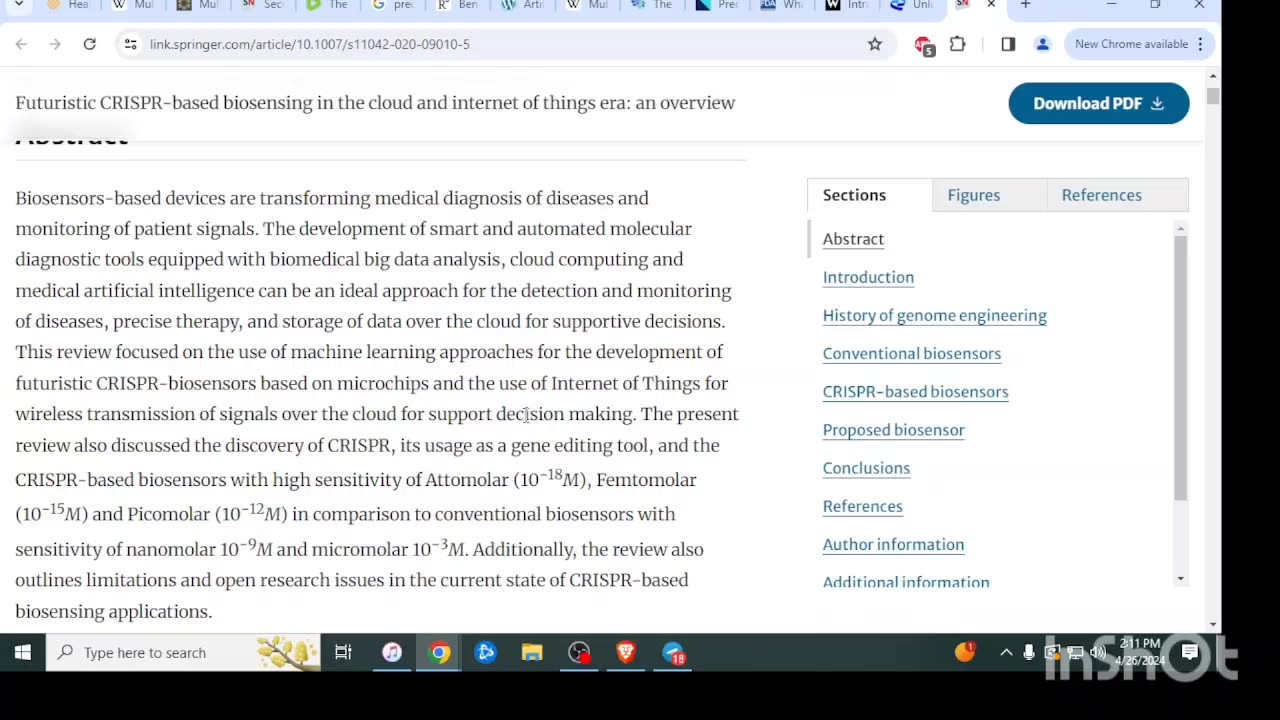Viewport: 1280px width, 720px height.
Task: Open the tab search dropdown arrow
Action: coord(18,5)
